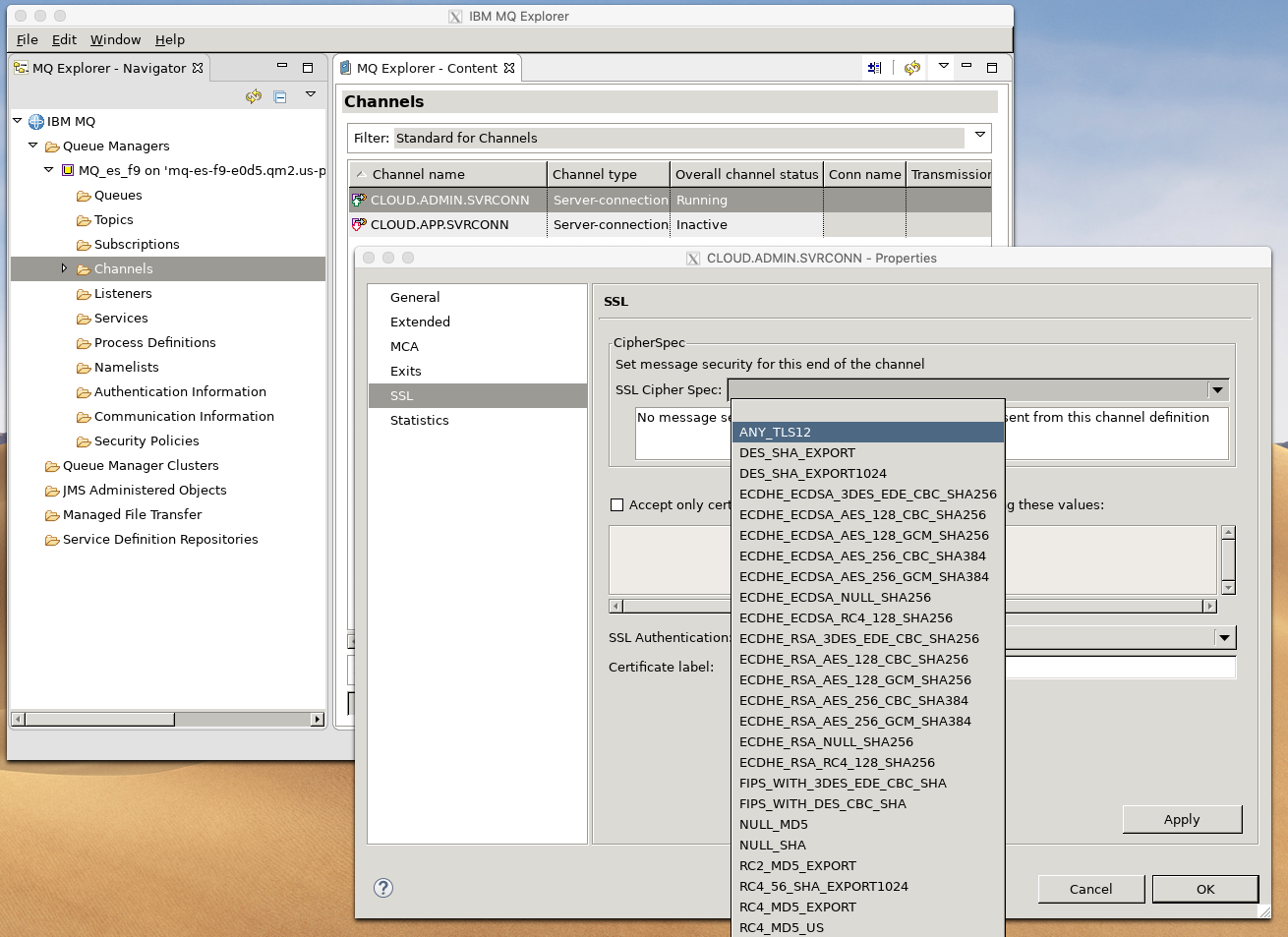This screenshot has width=1288, height=937.
Task: Click the refresh icon in the Navigator toolbar
Action: [x=254, y=96]
